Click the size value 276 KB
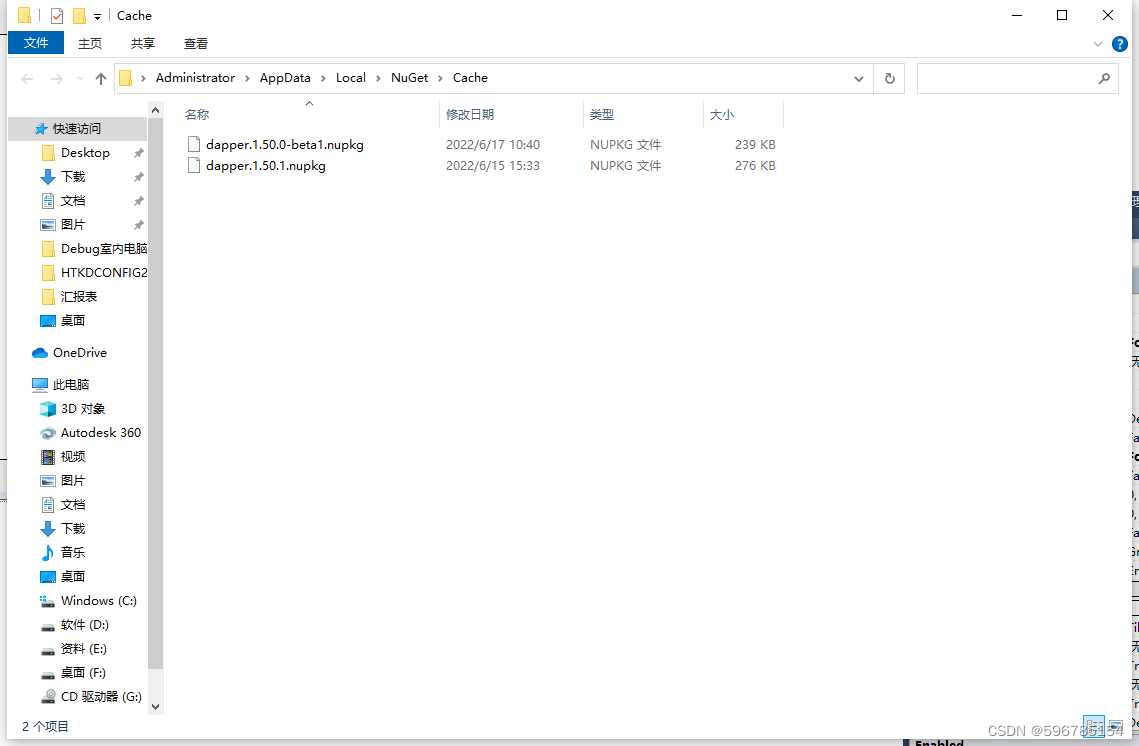This screenshot has width=1139, height=746. click(755, 166)
